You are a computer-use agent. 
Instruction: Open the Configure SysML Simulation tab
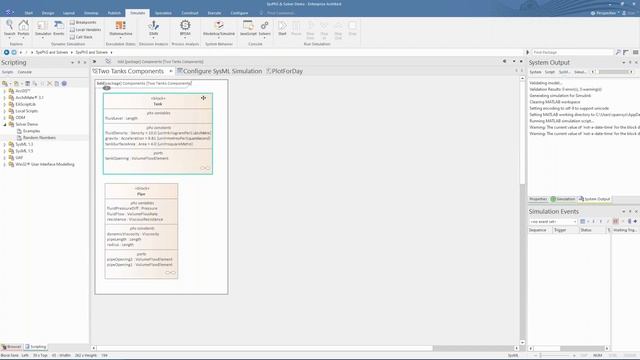coord(220,71)
